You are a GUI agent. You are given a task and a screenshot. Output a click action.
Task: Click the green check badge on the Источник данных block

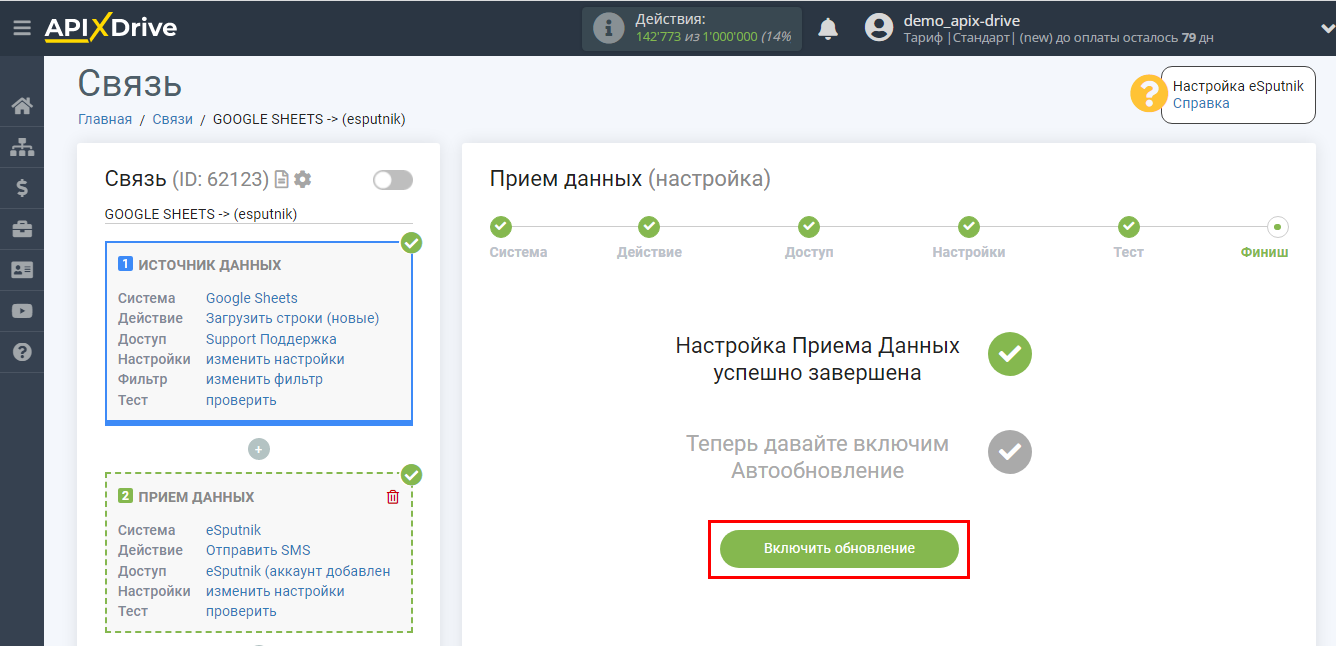pos(411,243)
